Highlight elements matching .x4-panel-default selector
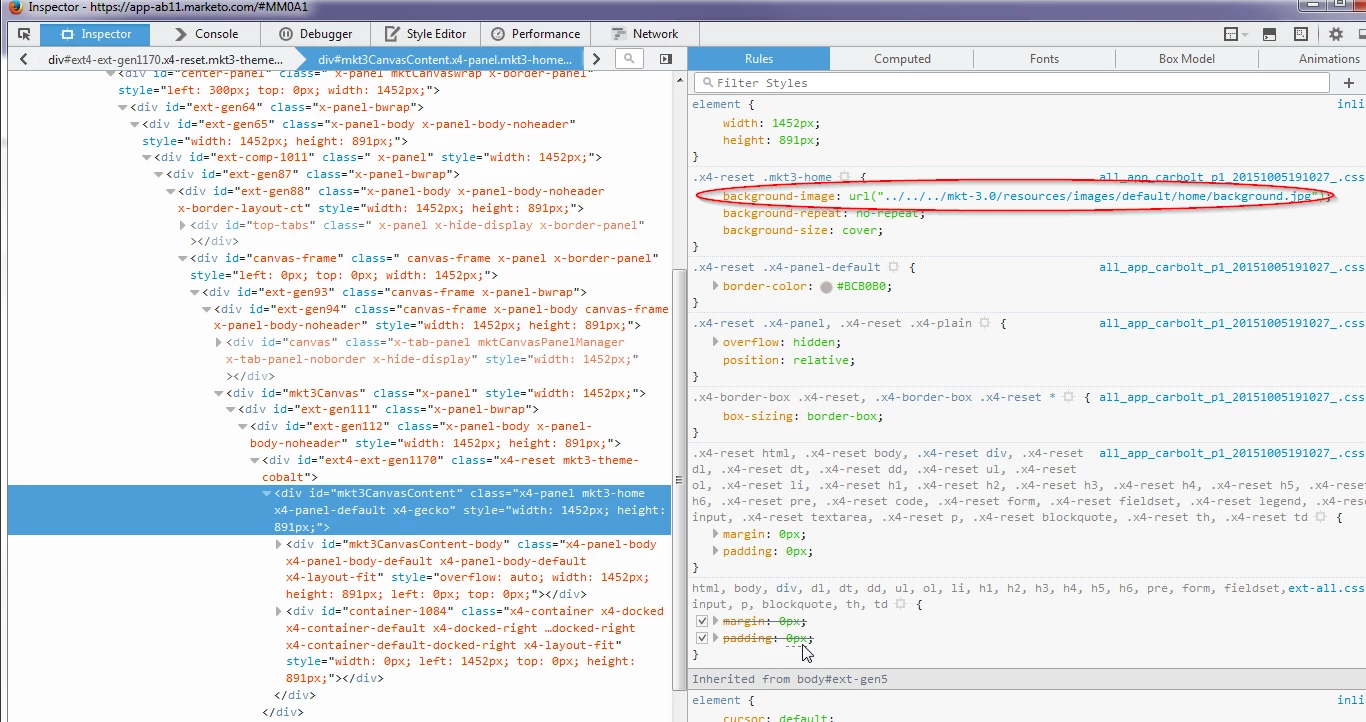 (894, 267)
